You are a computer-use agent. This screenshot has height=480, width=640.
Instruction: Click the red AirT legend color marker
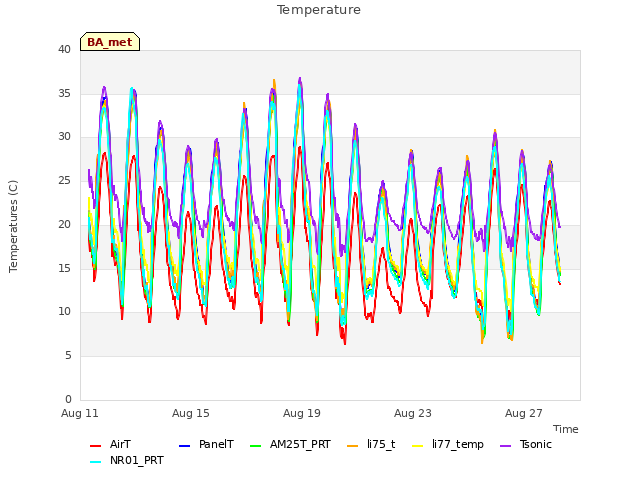[96, 446]
